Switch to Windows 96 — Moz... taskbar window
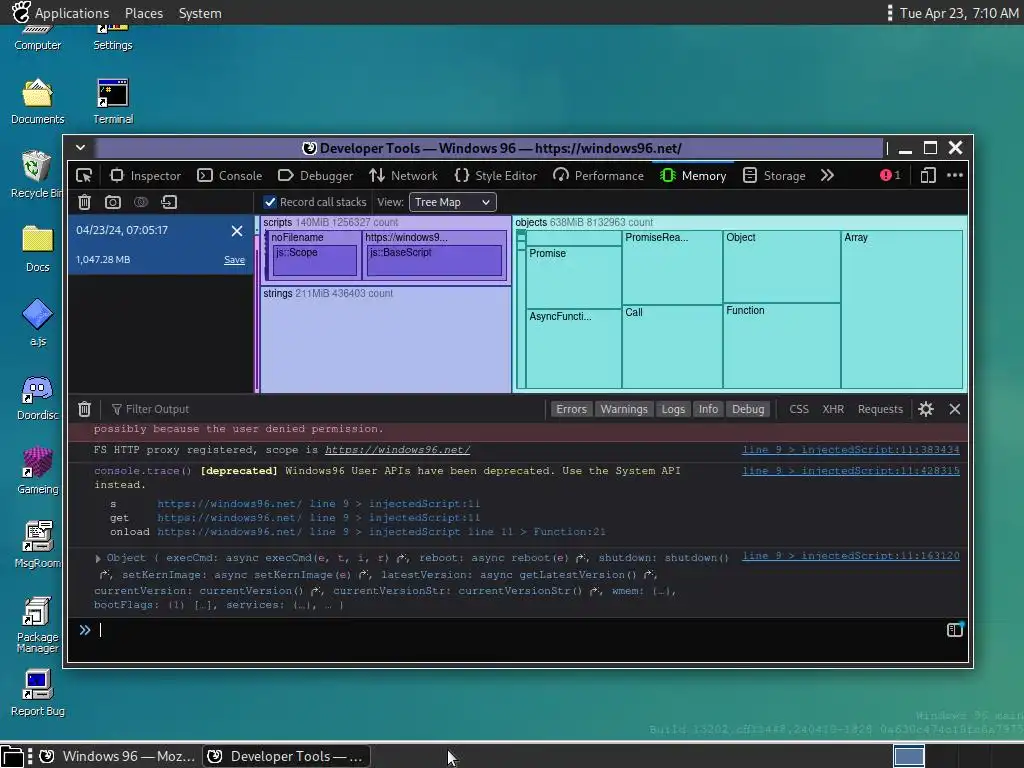 116,756
